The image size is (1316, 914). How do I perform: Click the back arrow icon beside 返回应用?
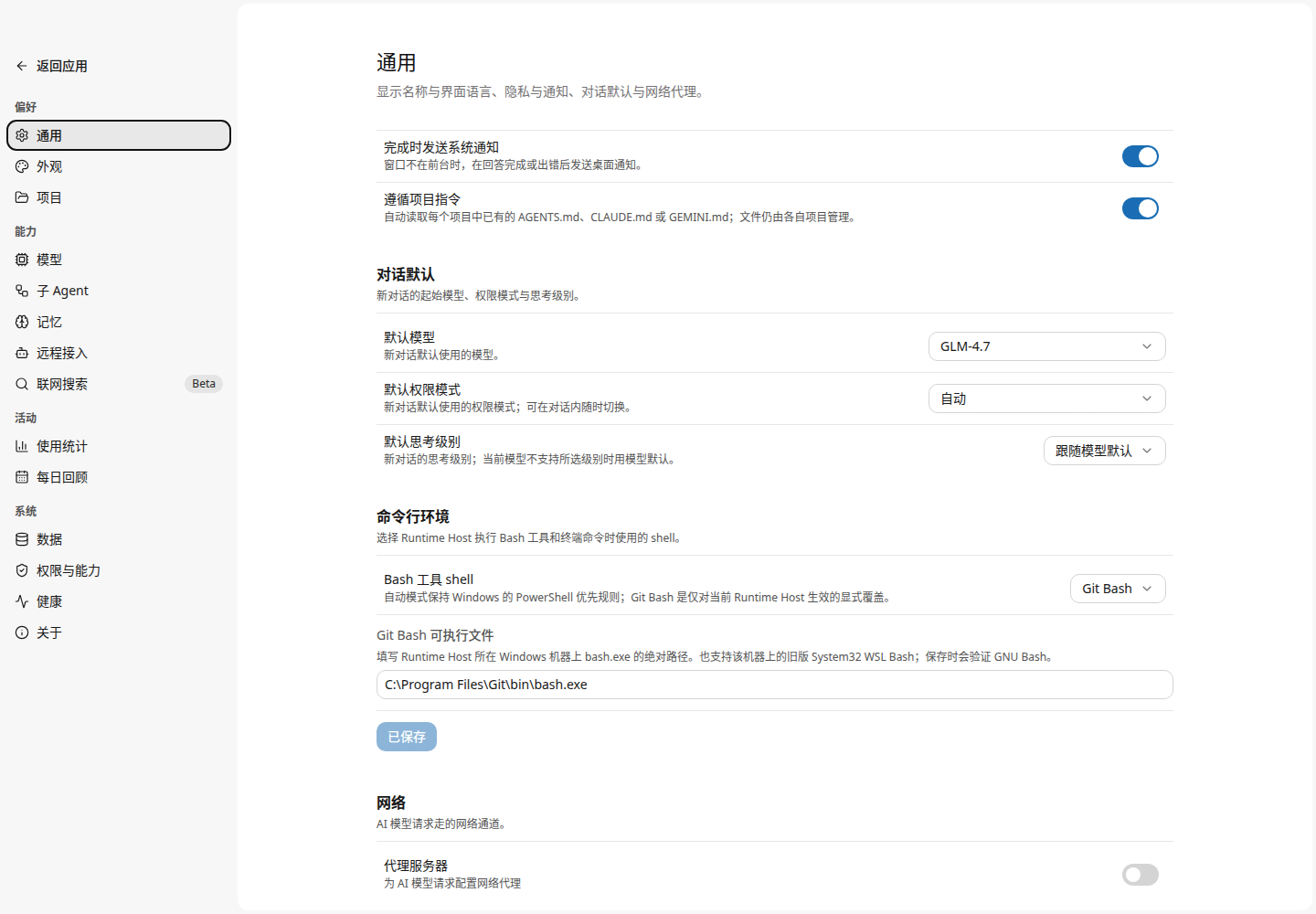click(22, 66)
